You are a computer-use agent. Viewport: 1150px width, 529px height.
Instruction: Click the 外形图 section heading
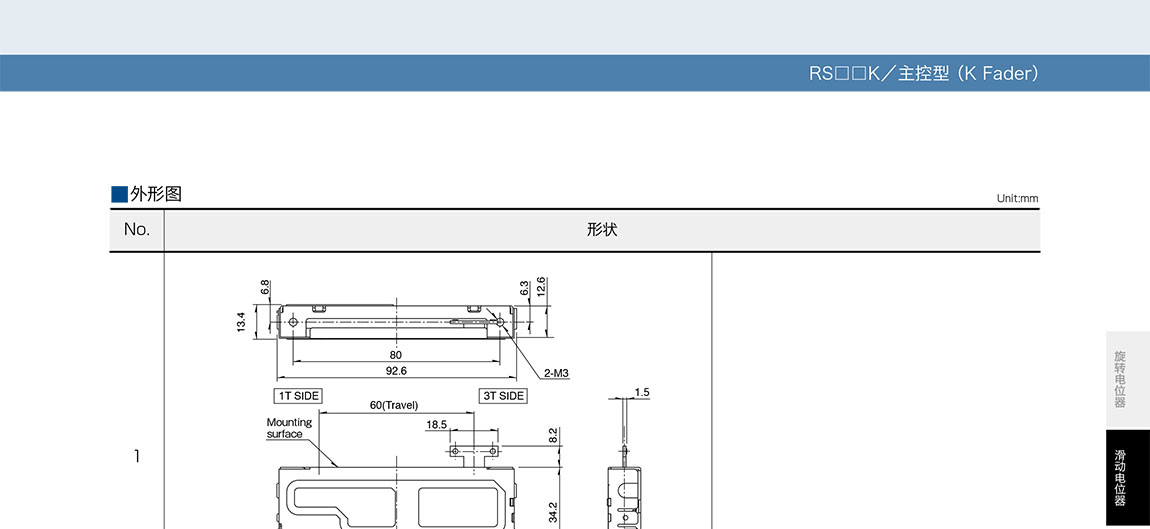pos(156,194)
